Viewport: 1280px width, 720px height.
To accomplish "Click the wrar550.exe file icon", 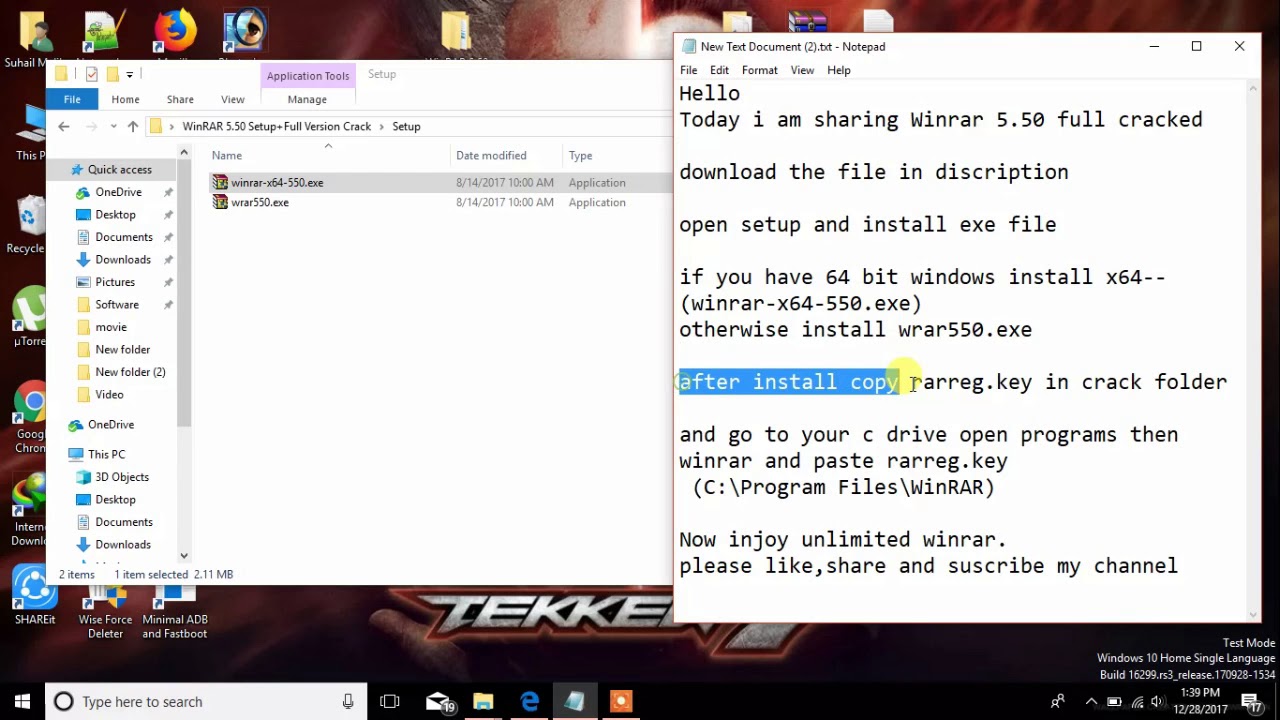I will click(220, 202).
